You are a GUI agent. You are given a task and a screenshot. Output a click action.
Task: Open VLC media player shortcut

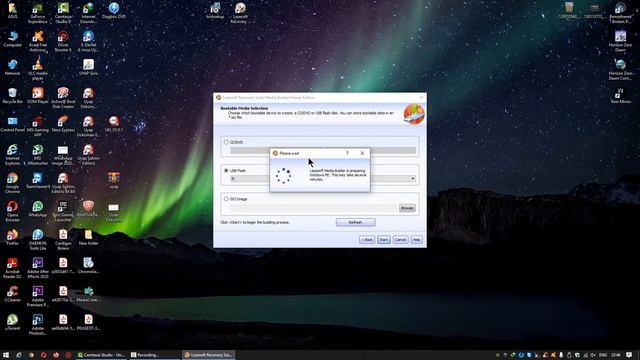tap(38, 69)
